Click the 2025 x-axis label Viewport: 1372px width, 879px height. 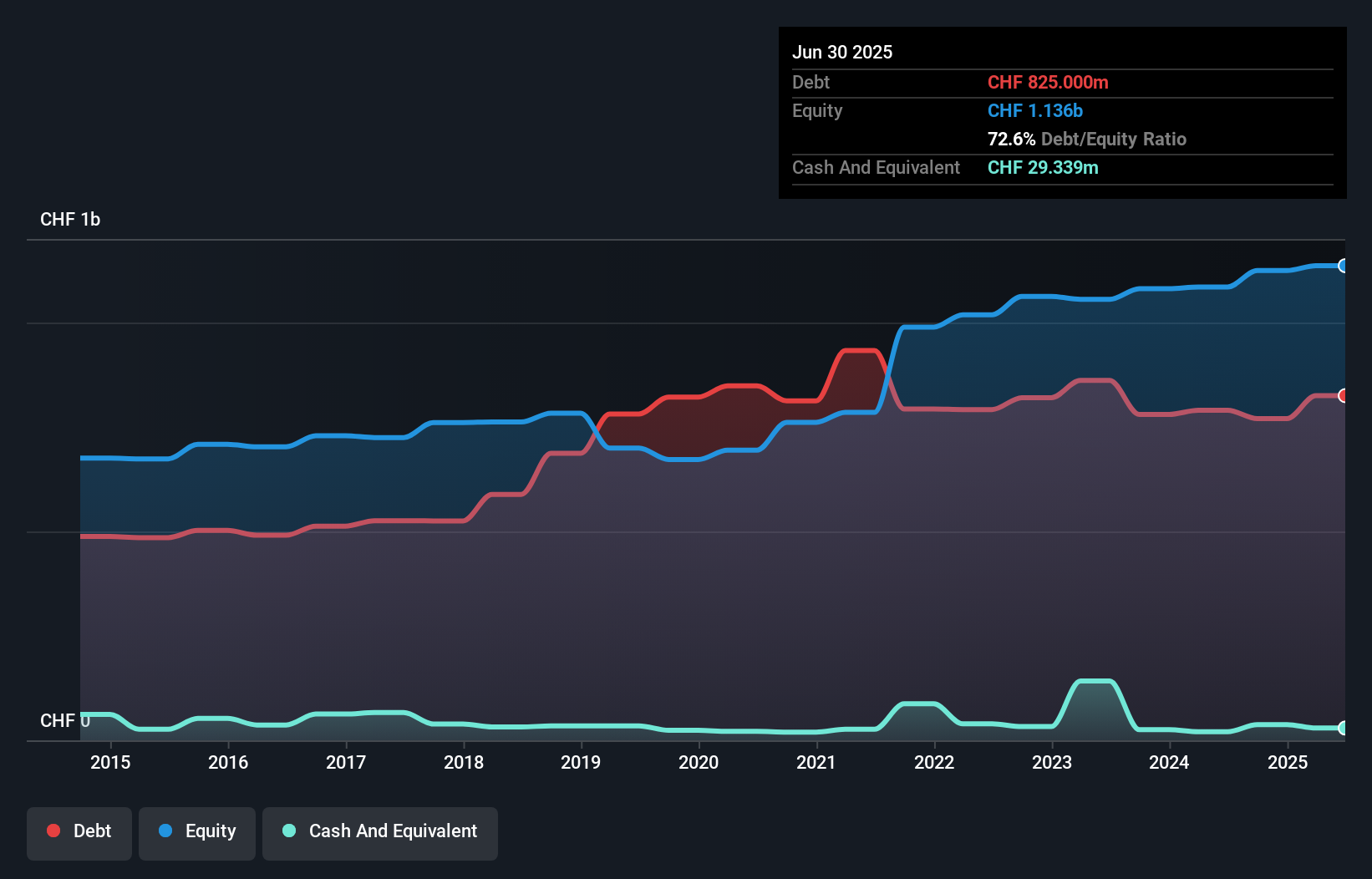[x=1288, y=762]
